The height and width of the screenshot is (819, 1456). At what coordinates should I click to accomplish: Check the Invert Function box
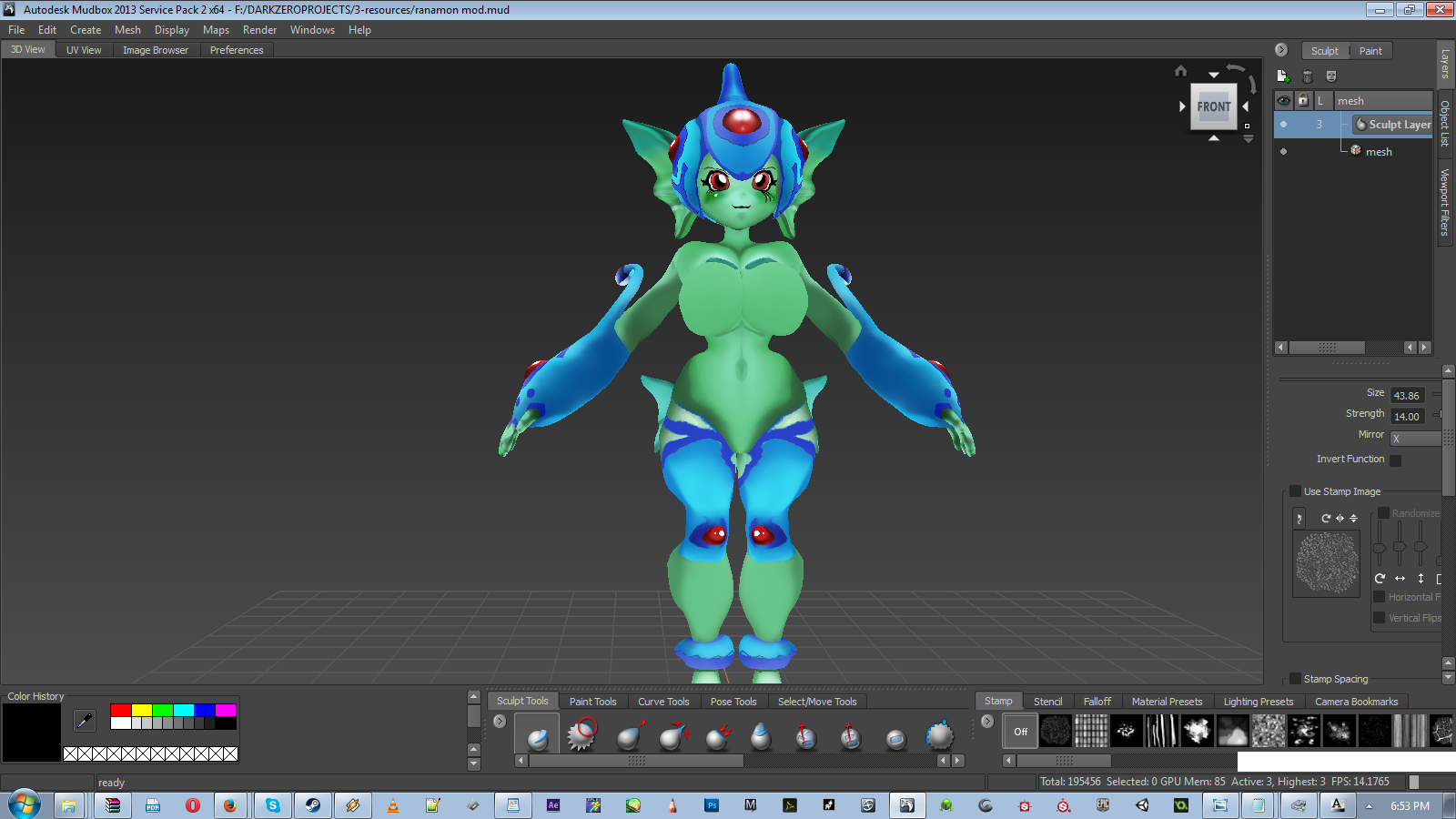point(1395,460)
